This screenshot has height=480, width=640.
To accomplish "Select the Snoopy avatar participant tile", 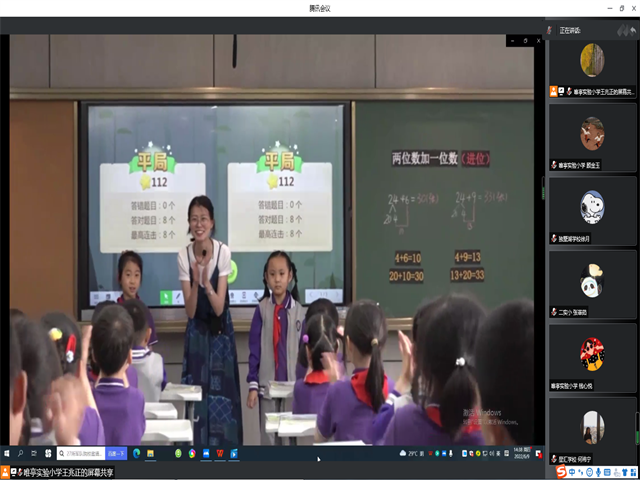I will pos(592,211).
